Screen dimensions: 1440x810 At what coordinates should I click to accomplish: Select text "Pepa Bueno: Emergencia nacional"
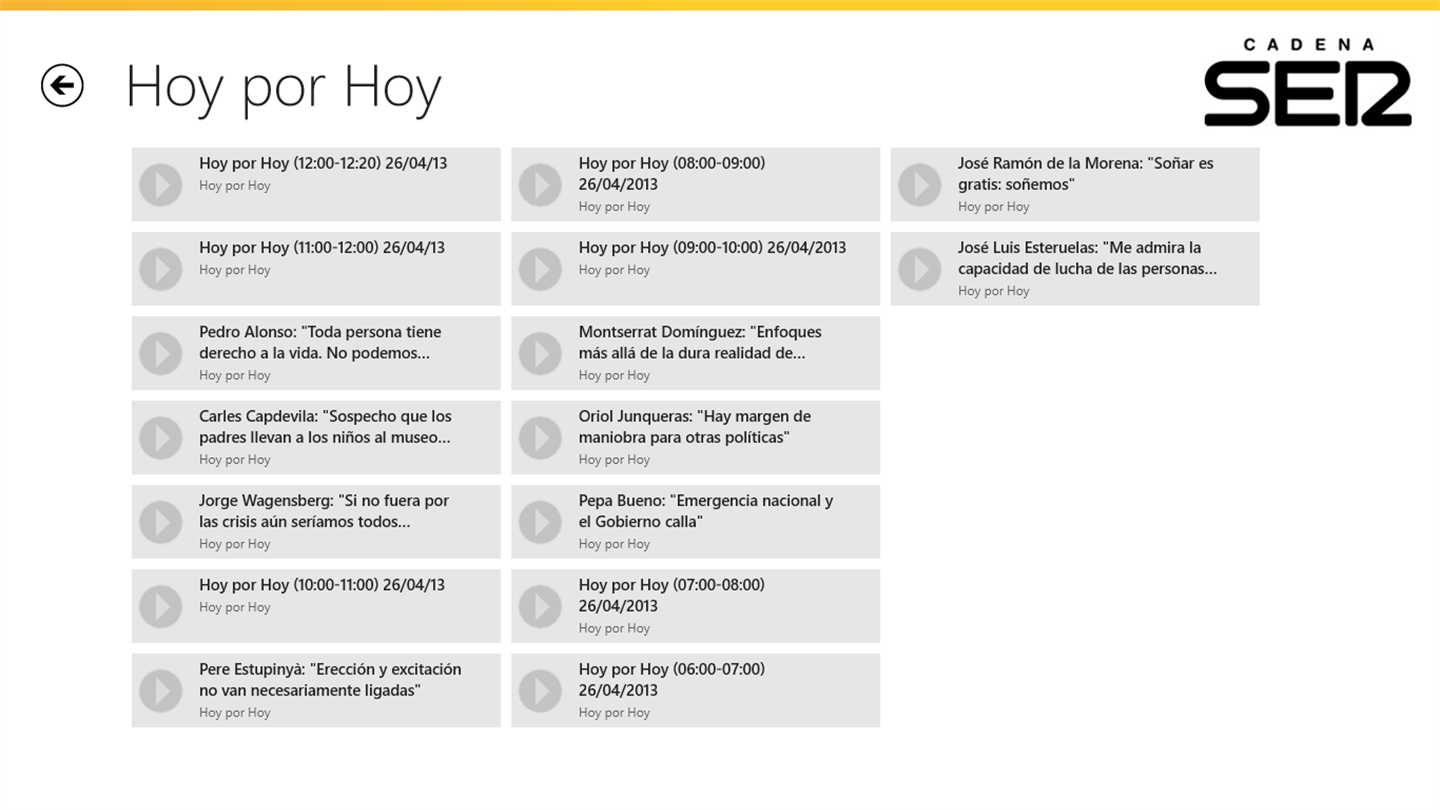[706, 510]
